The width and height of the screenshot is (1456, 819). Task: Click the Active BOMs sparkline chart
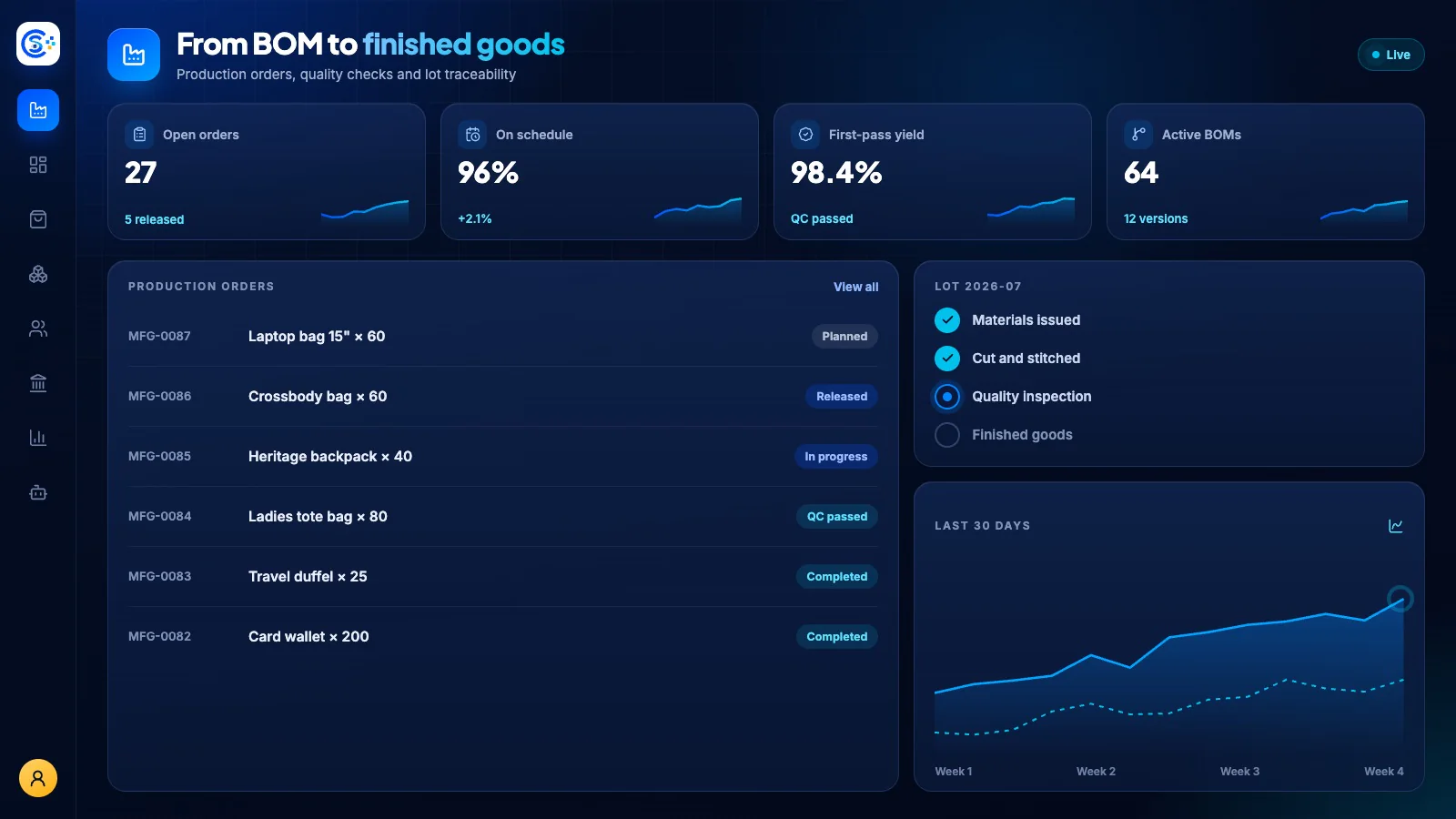(1364, 211)
